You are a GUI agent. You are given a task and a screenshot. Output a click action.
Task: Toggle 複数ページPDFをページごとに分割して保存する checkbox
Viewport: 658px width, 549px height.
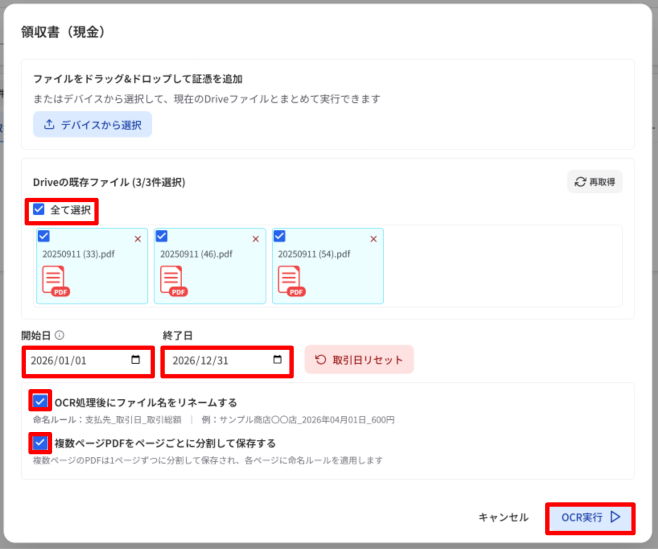pos(40,442)
